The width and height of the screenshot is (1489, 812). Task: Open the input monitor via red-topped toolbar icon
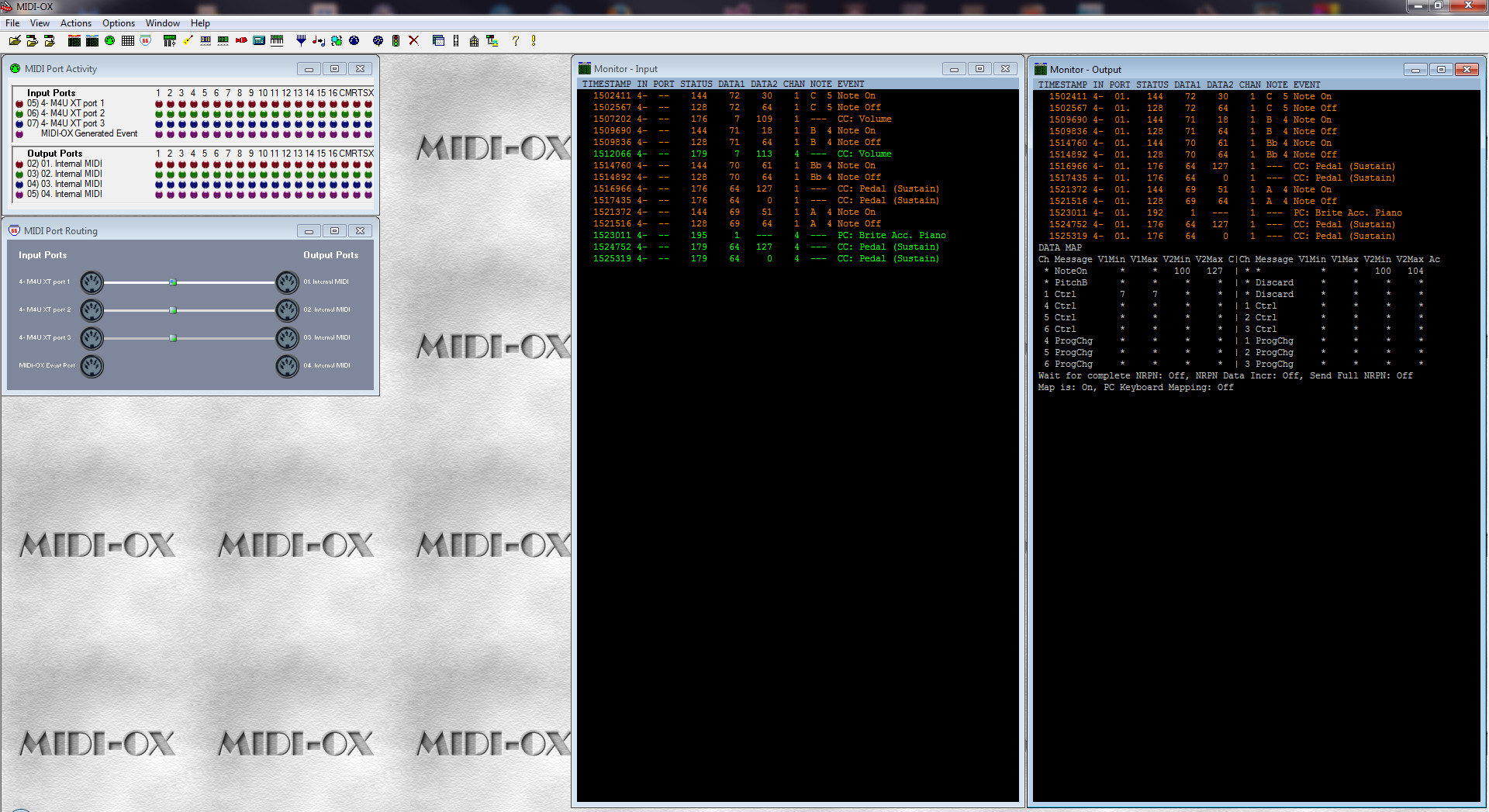point(74,40)
